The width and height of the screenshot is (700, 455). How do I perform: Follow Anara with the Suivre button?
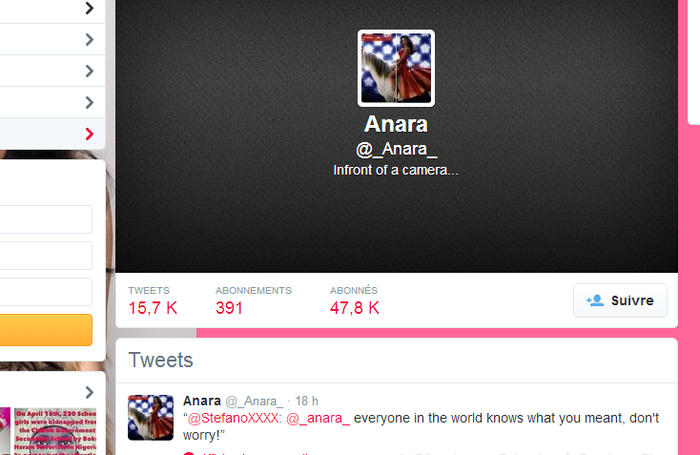620,301
